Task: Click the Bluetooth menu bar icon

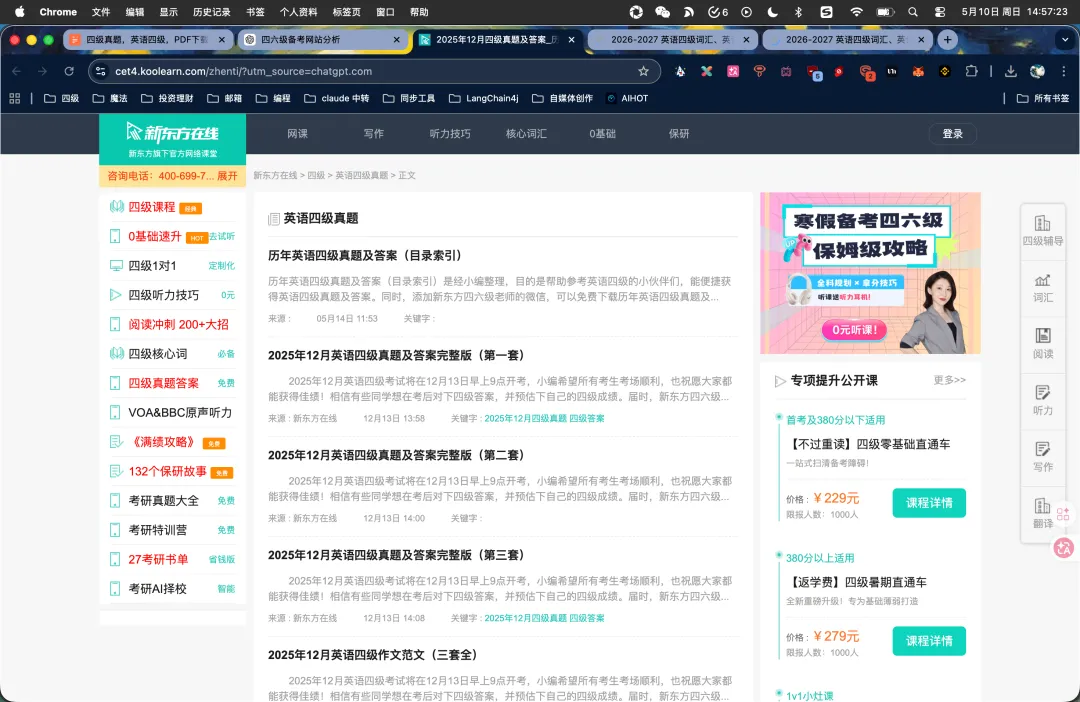Action: point(798,12)
